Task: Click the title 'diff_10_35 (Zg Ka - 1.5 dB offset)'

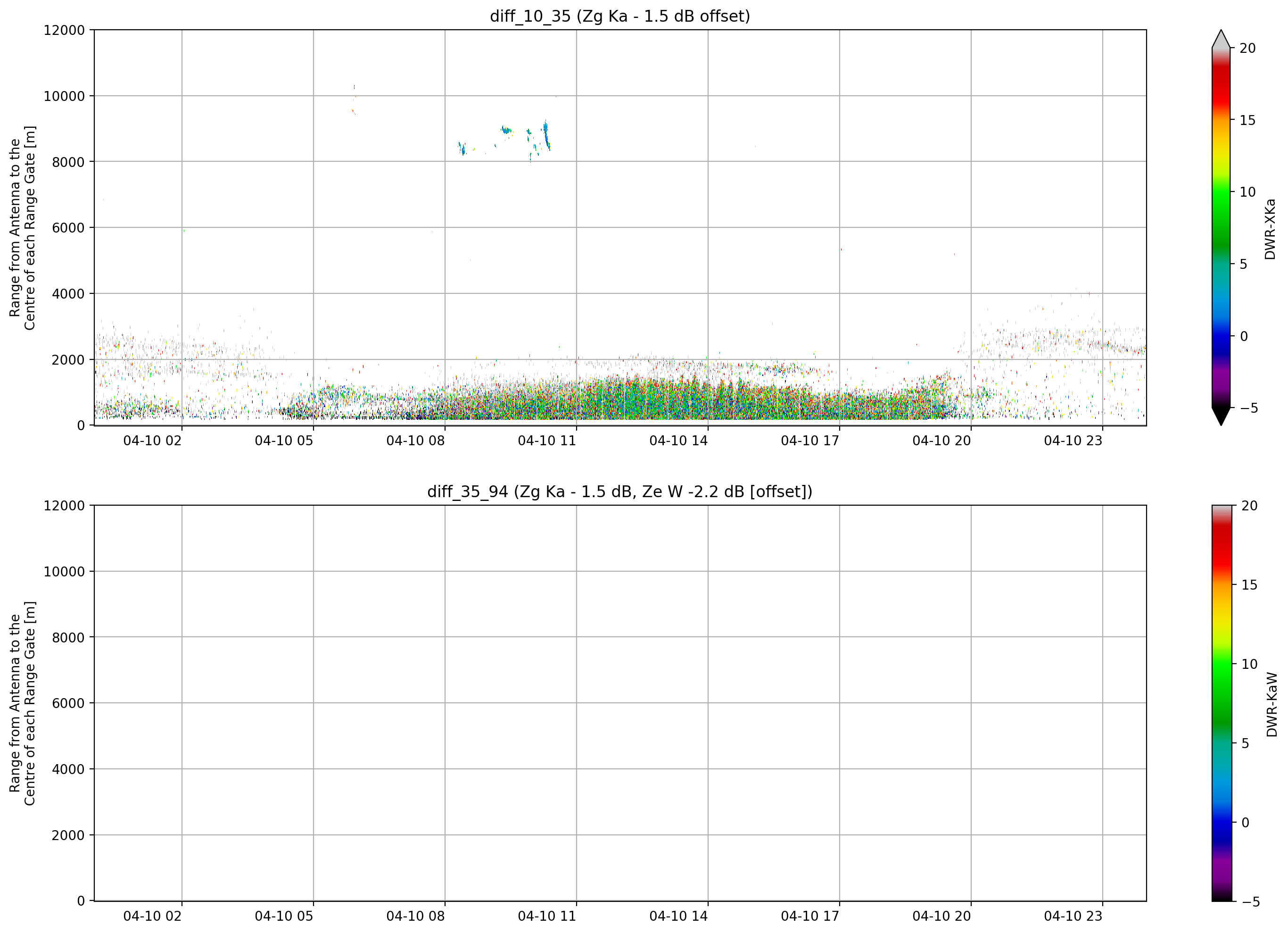Action: pos(619,16)
